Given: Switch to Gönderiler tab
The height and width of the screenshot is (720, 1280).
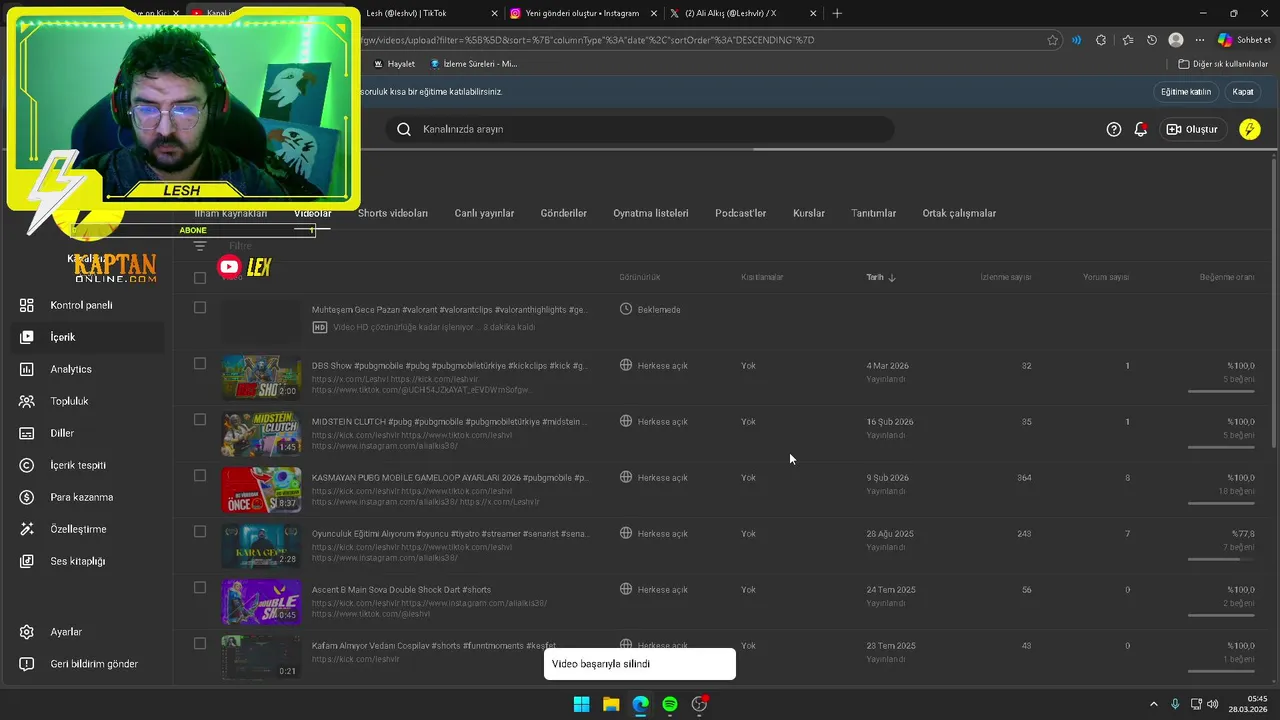Looking at the screenshot, I should (x=564, y=213).
